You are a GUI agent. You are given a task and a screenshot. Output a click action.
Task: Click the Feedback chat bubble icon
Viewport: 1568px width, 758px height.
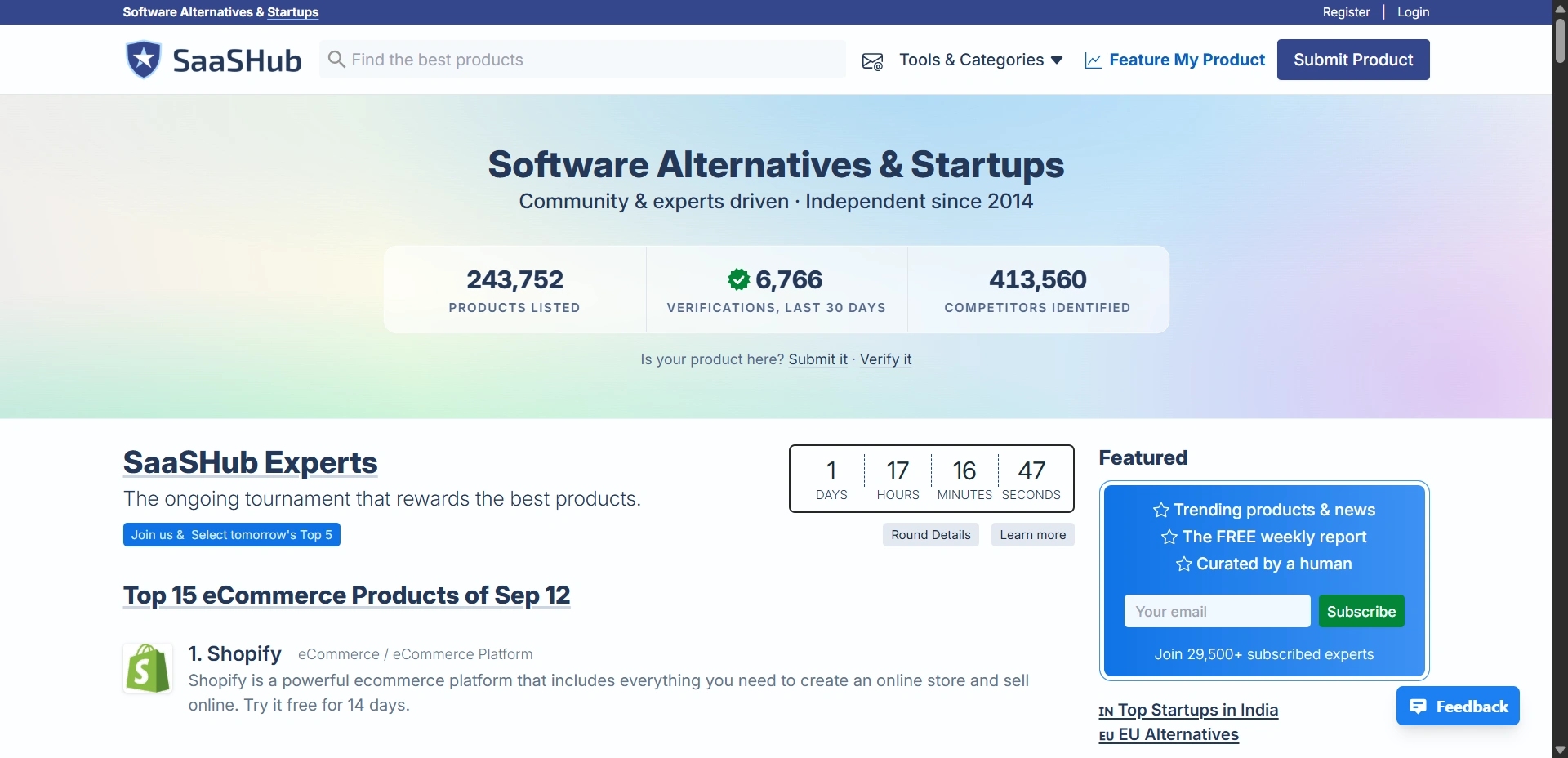click(1418, 707)
